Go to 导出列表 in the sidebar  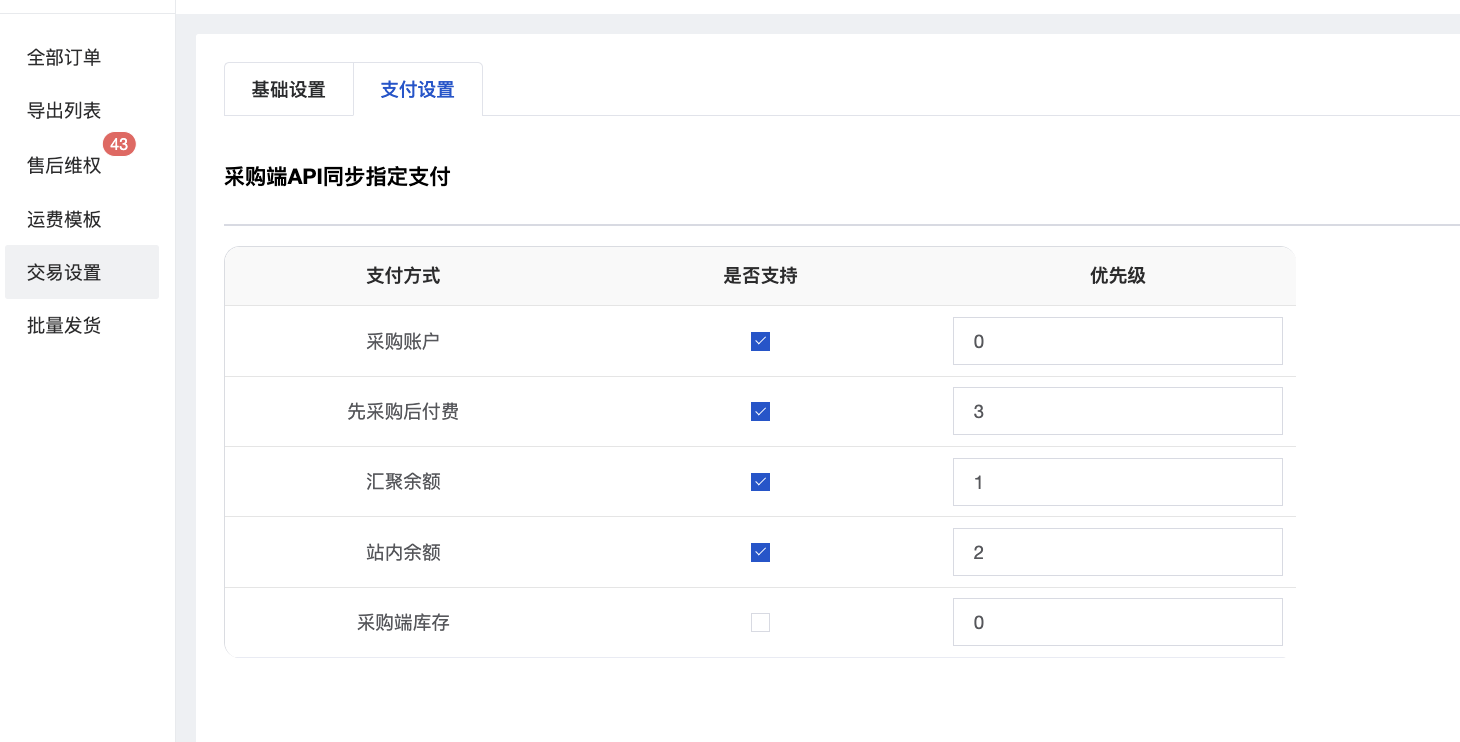coord(64,111)
